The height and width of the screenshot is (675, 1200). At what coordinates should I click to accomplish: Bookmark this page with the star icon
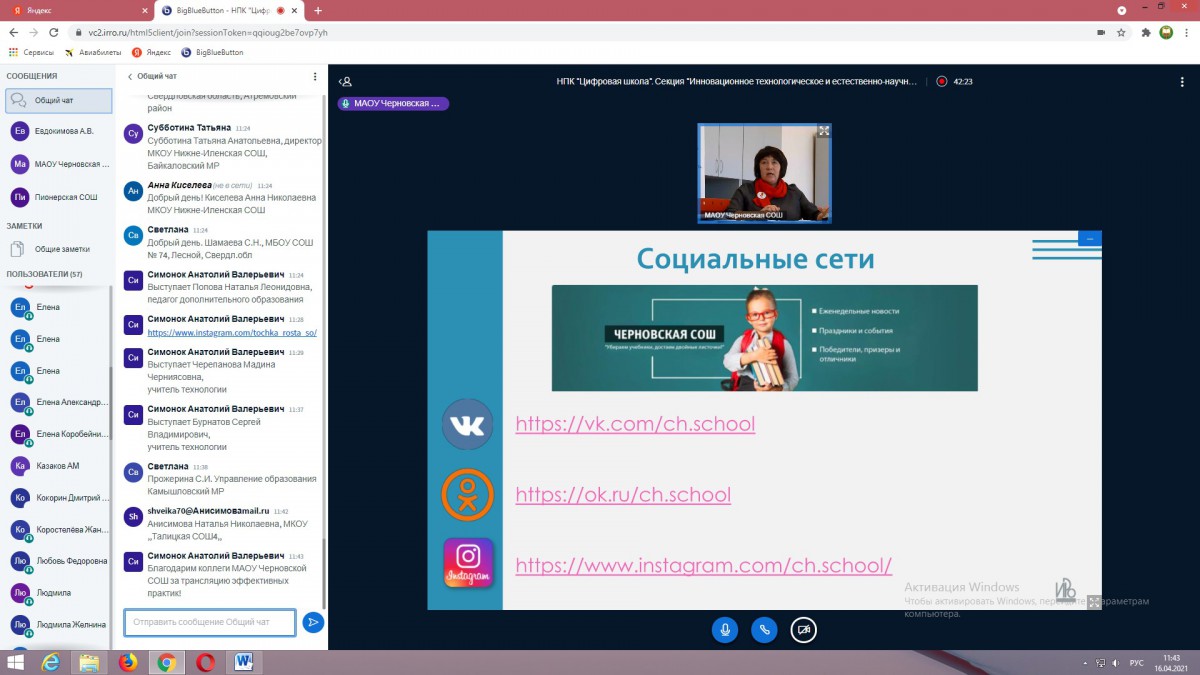tap(1121, 32)
